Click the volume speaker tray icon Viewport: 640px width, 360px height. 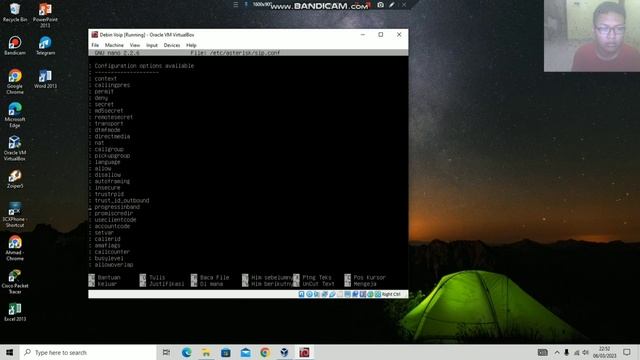[x=585, y=352]
